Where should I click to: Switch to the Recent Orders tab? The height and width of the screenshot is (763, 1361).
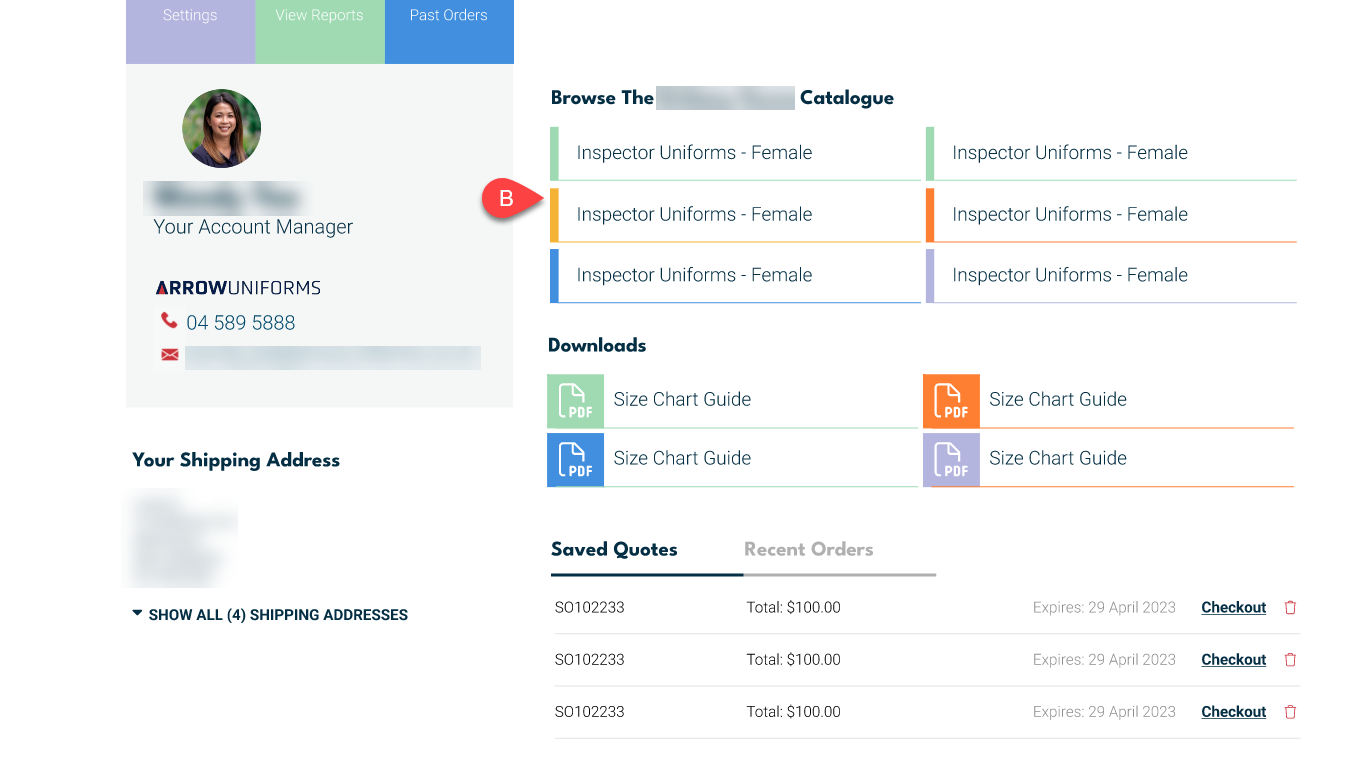coord(808,549)
